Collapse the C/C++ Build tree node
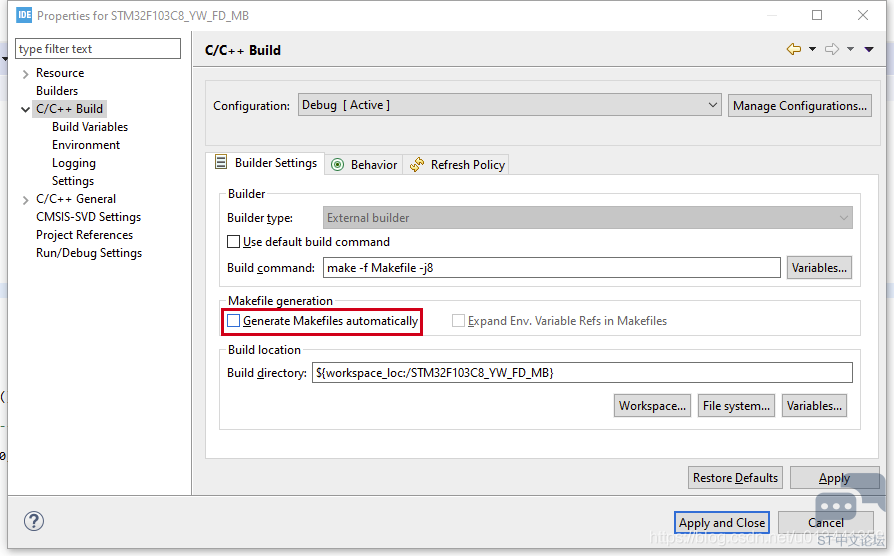Viewport: 894px width, 556px height. coord(25,109)
